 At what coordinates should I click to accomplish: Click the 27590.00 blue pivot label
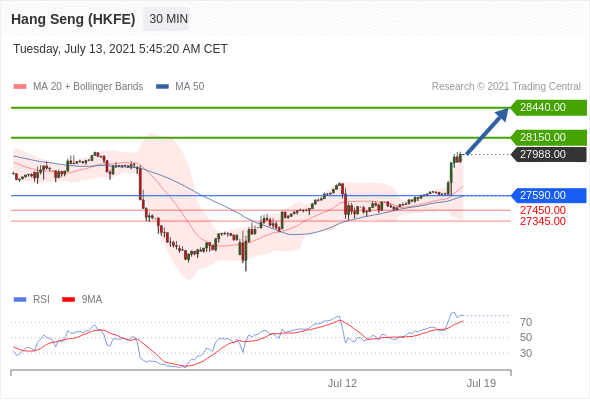click(x=549, y=195)
